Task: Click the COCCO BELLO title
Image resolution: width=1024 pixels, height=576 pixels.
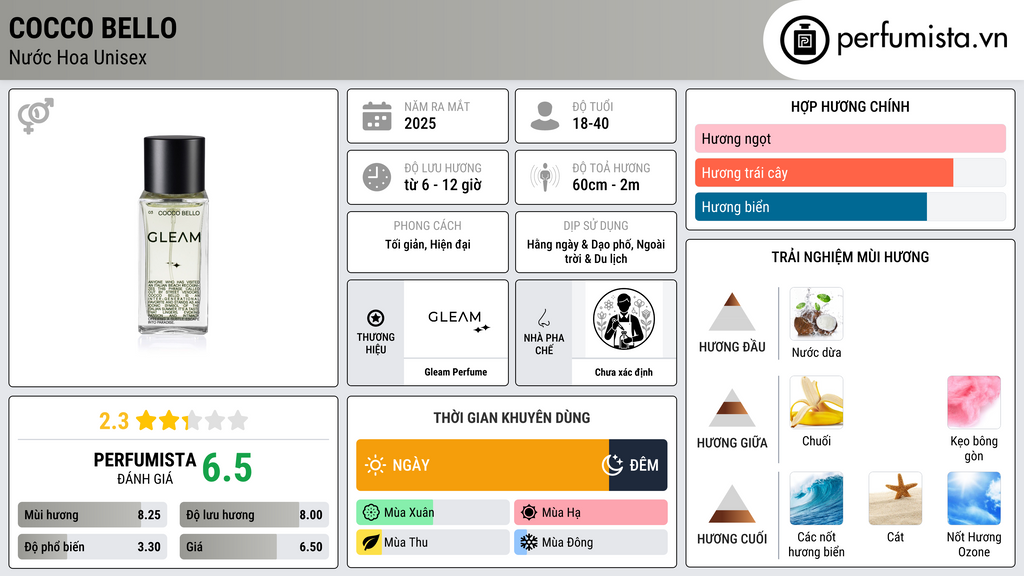Action: 93,28
